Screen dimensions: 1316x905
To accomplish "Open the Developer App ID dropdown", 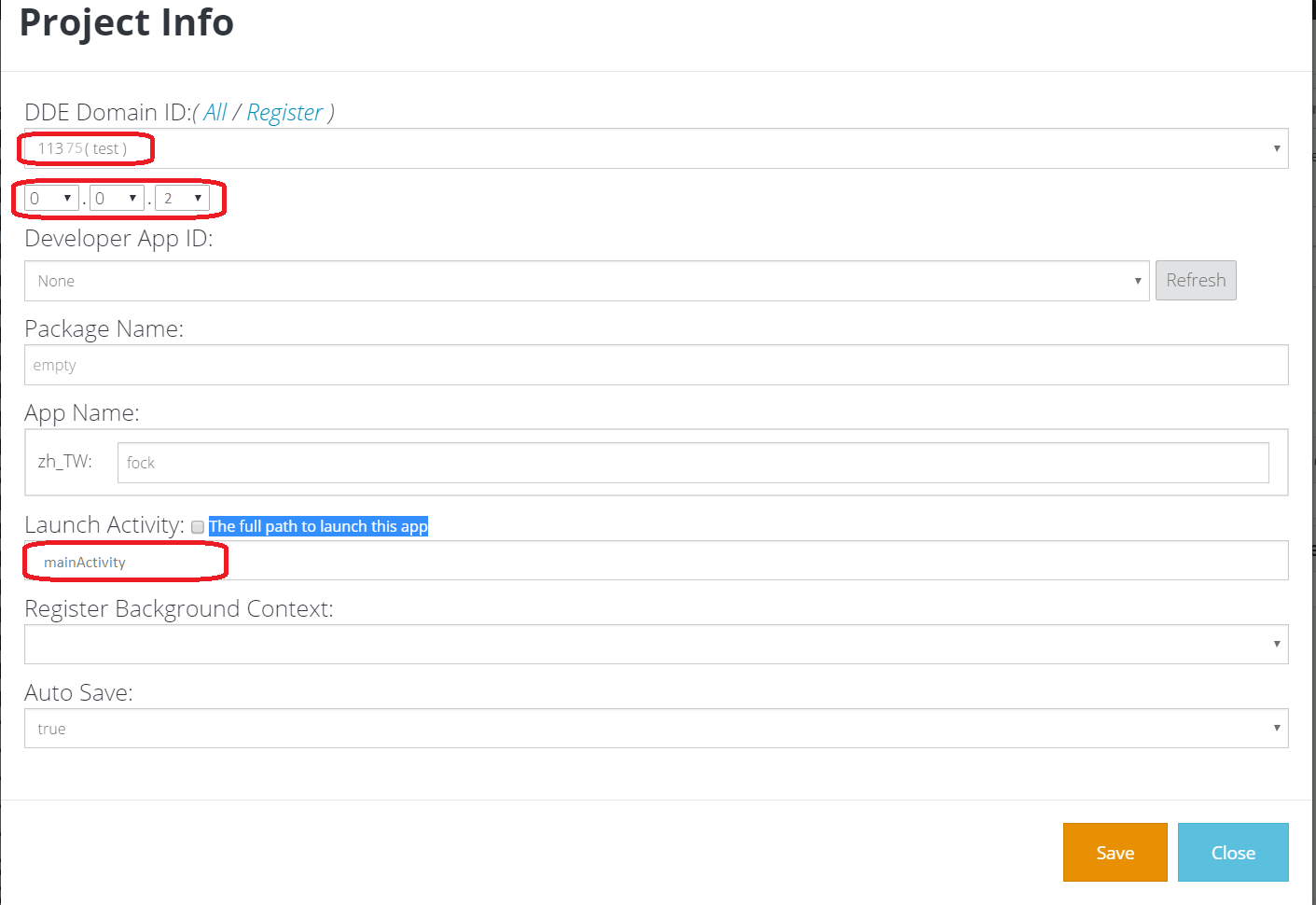I will coord(587,281).
